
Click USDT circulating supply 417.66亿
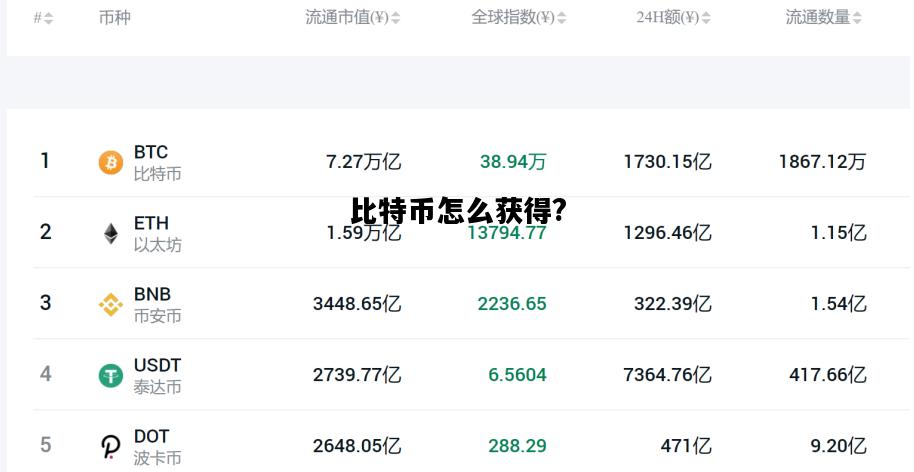click(x=828, y=375)
